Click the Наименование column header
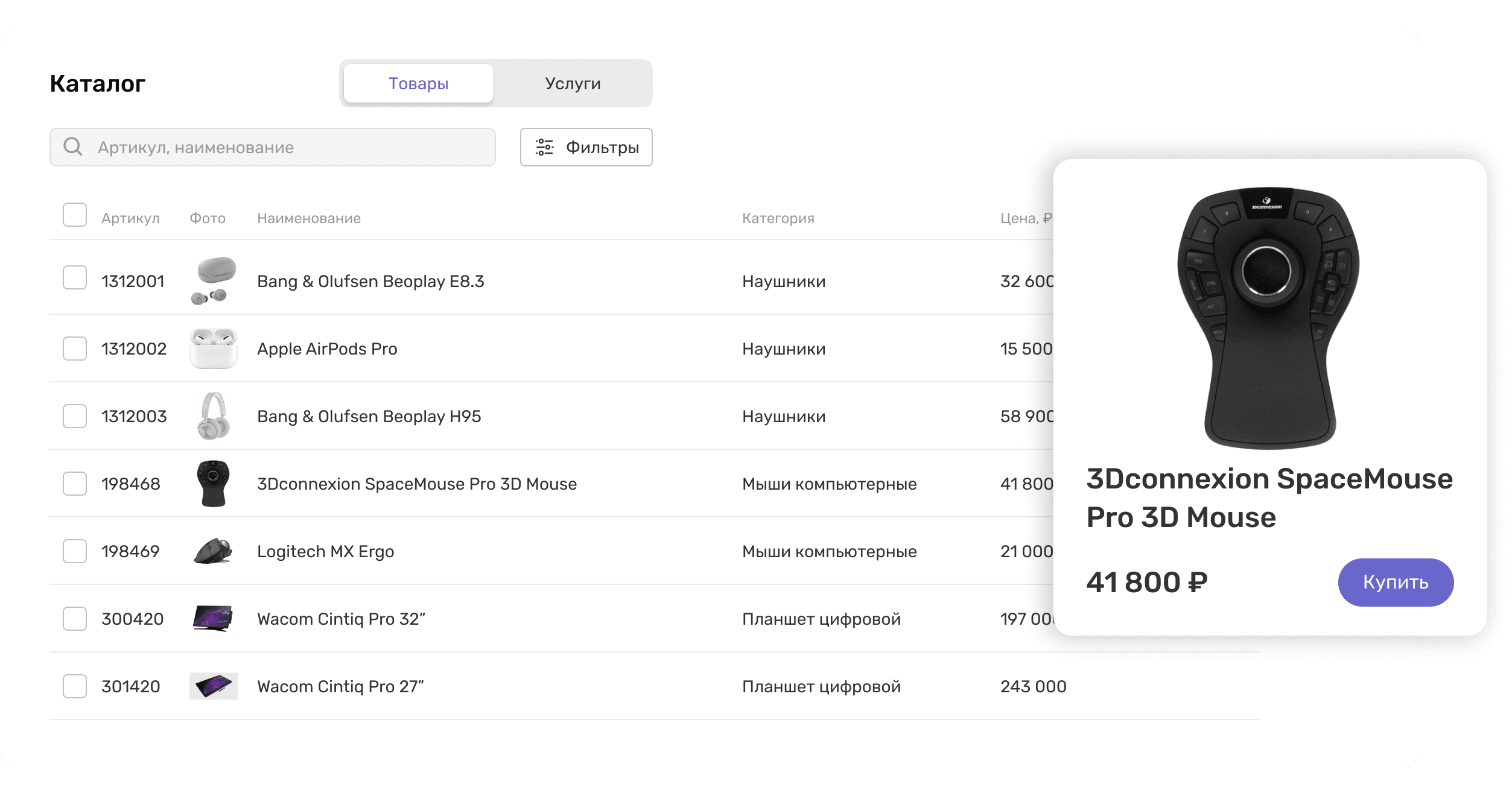Image resolution: width=1512 pixels, height=796 pixels. [309, 218]
